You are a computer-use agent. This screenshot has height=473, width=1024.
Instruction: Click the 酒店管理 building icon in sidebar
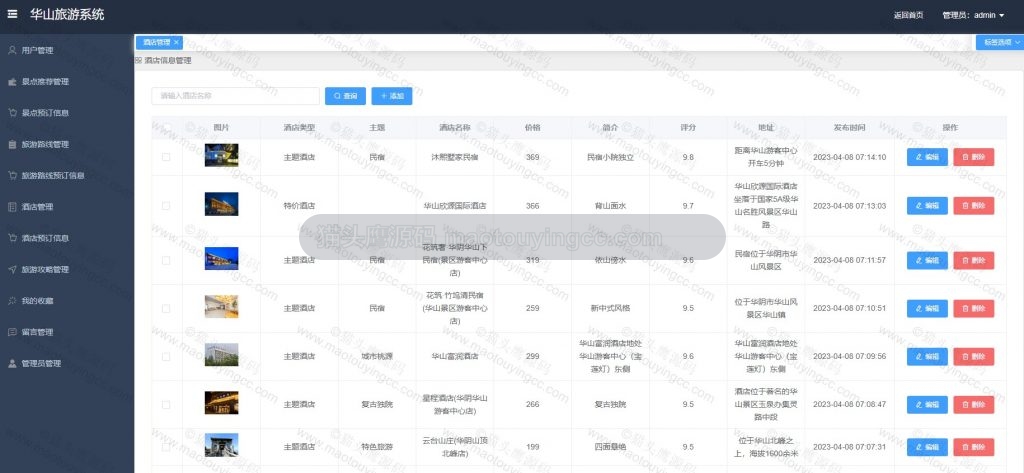pyautogui.click(x=12, y=207)
